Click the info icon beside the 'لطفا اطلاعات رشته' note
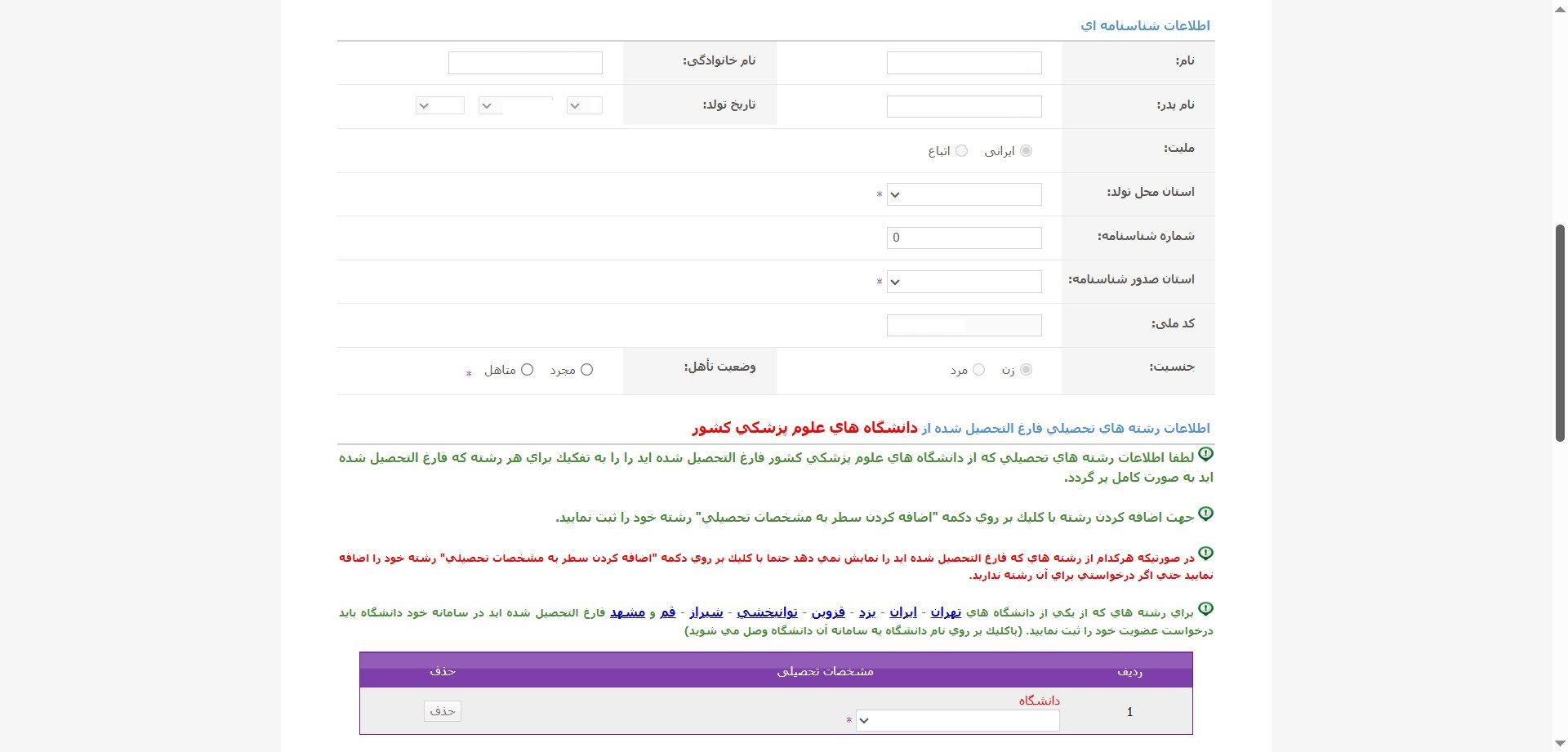1568x752 pixels. point(1205,454)
